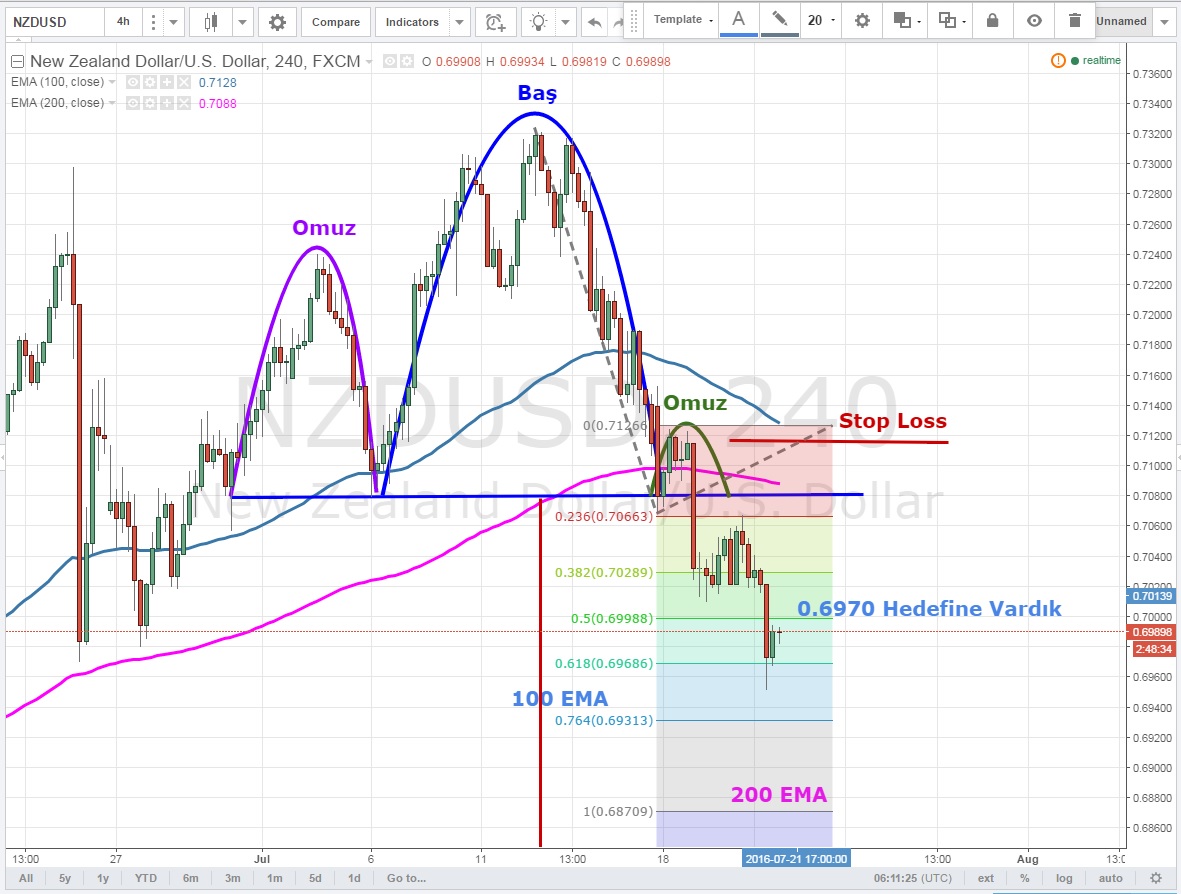Image resolution: width=1181 pixels, height=894 pixels.
Task: Expand the Indicators dropdown arrow
Action: tap(459, 22)
